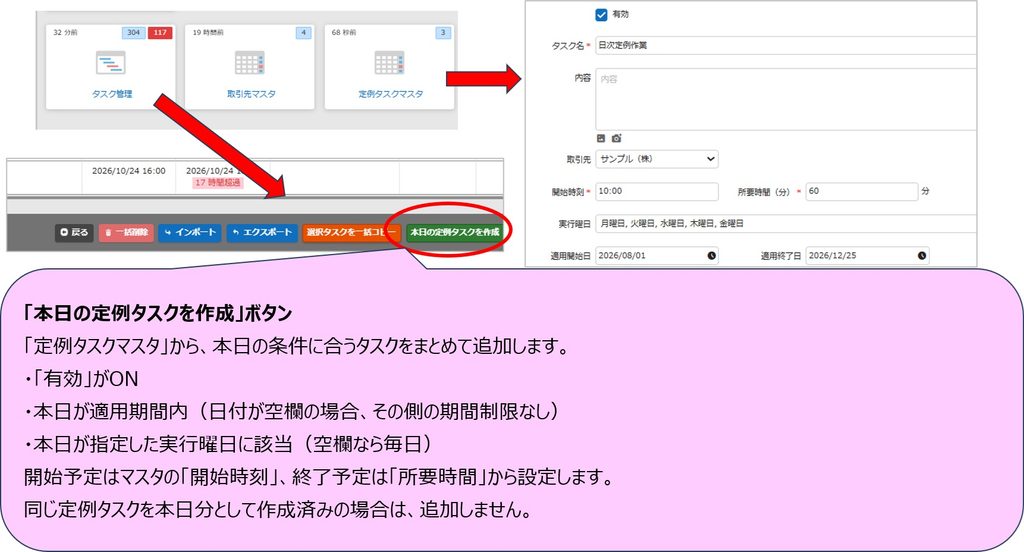This screenshot has height=552, width=1024.
Task: Click the 適用開始日 field 2026/08/01
Action: tap(657, 255)
